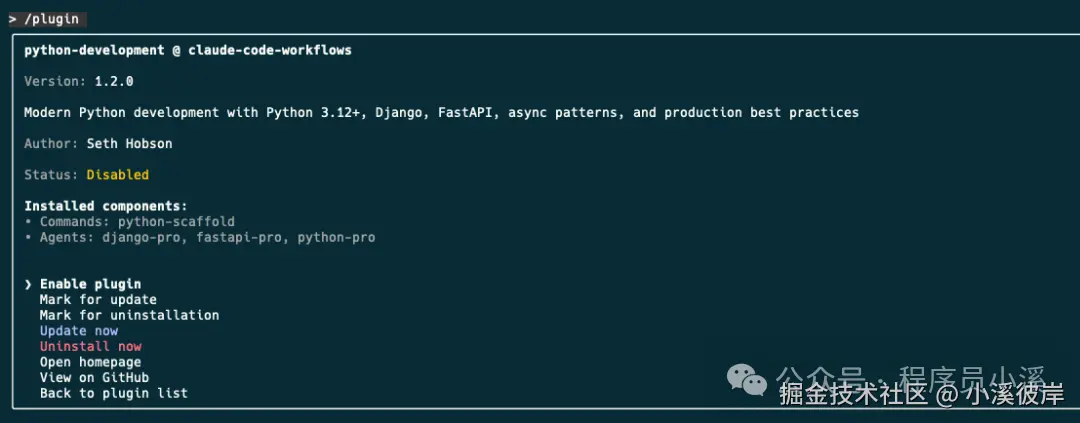The image size is (1080, 423).
Task: Click the blue Update now option
Action: (x=79, y=331)
